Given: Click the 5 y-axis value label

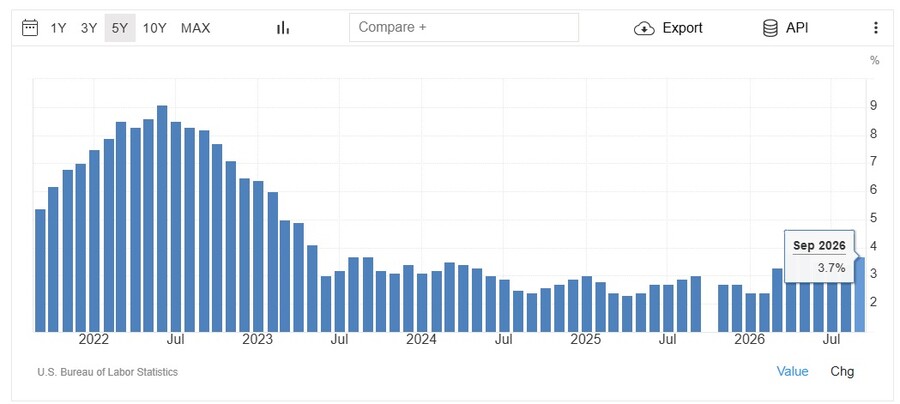Looking at the screenshot, I should click(873, 218).
